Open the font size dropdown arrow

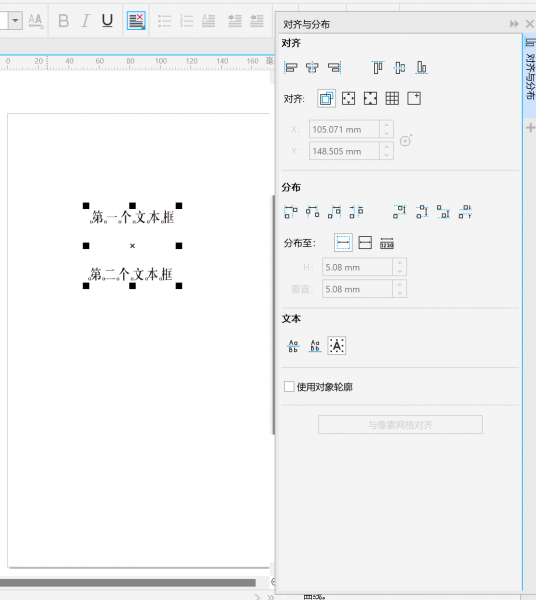(x=15, y=20)
